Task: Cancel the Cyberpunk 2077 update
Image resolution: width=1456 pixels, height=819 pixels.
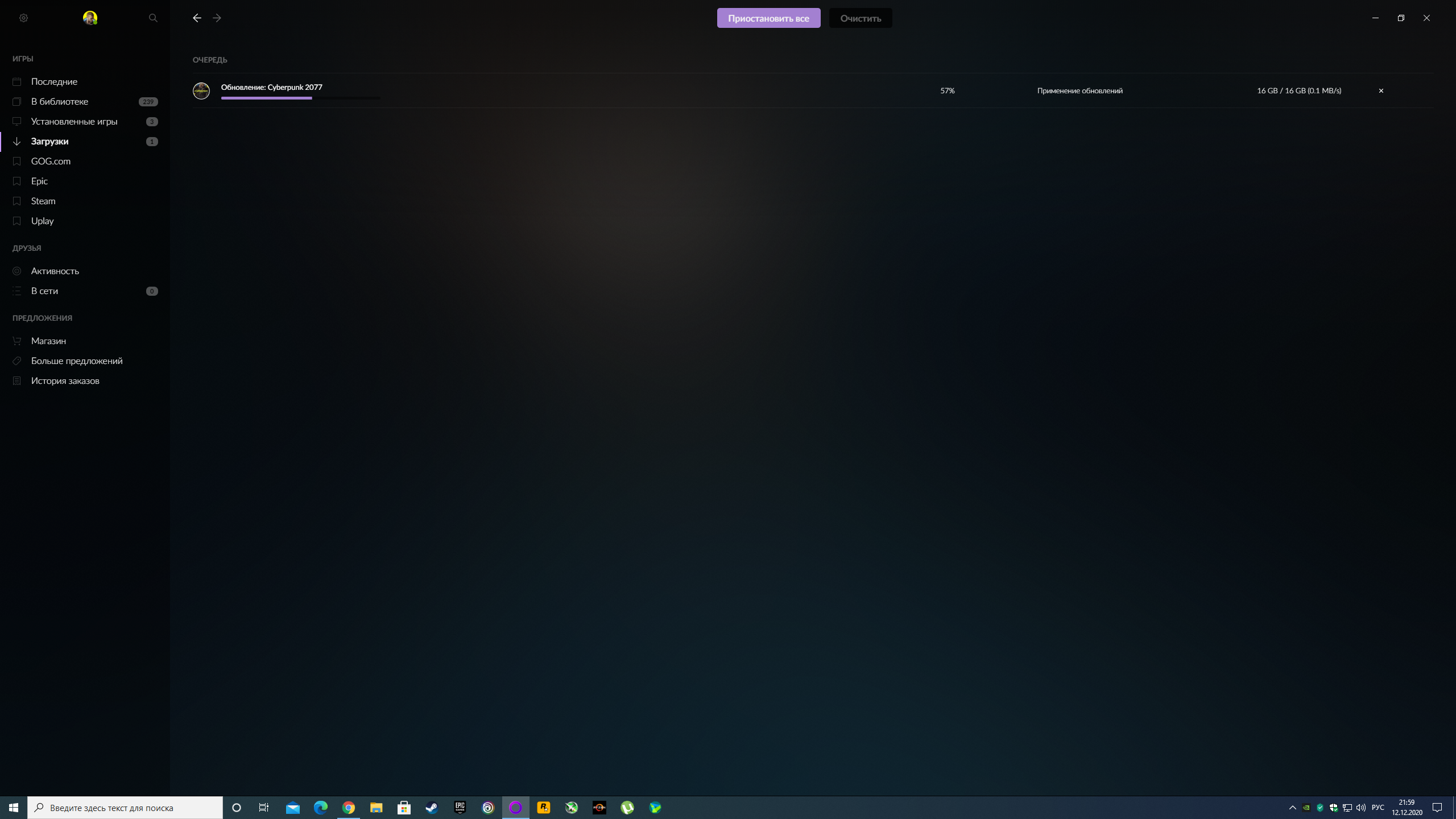Action: (1381, 91)
